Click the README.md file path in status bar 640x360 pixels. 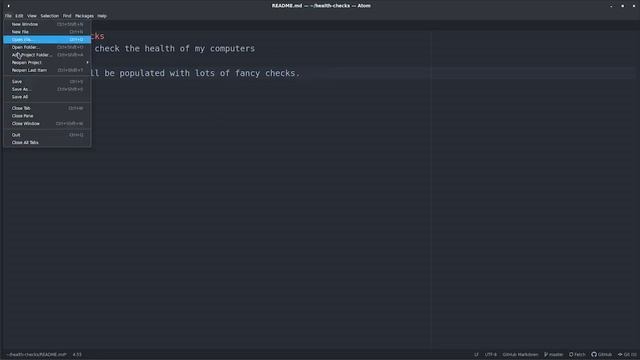36,355
